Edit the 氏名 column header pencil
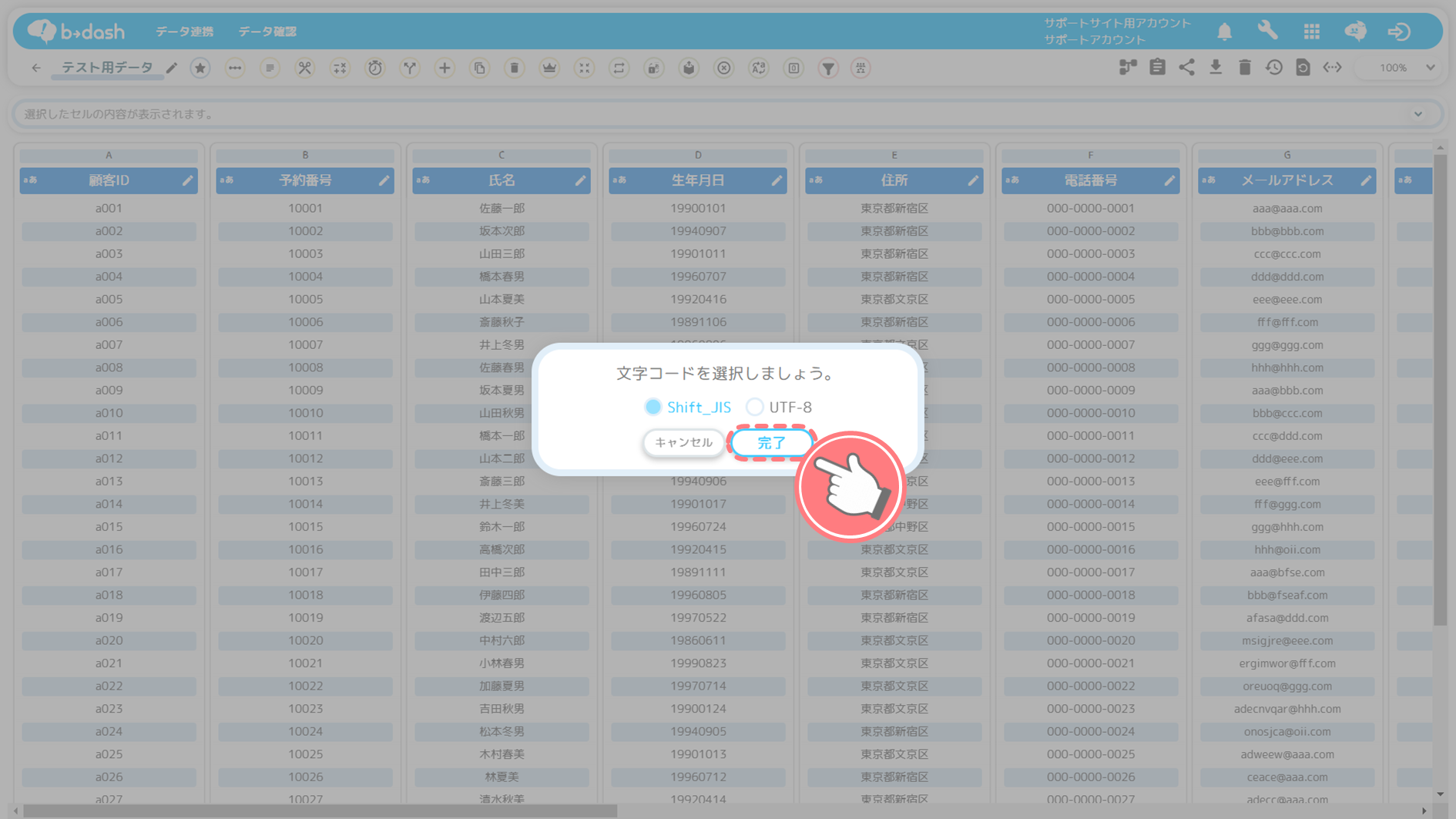1456x819 pixels. pyautogui.click(x=580, y=180)
